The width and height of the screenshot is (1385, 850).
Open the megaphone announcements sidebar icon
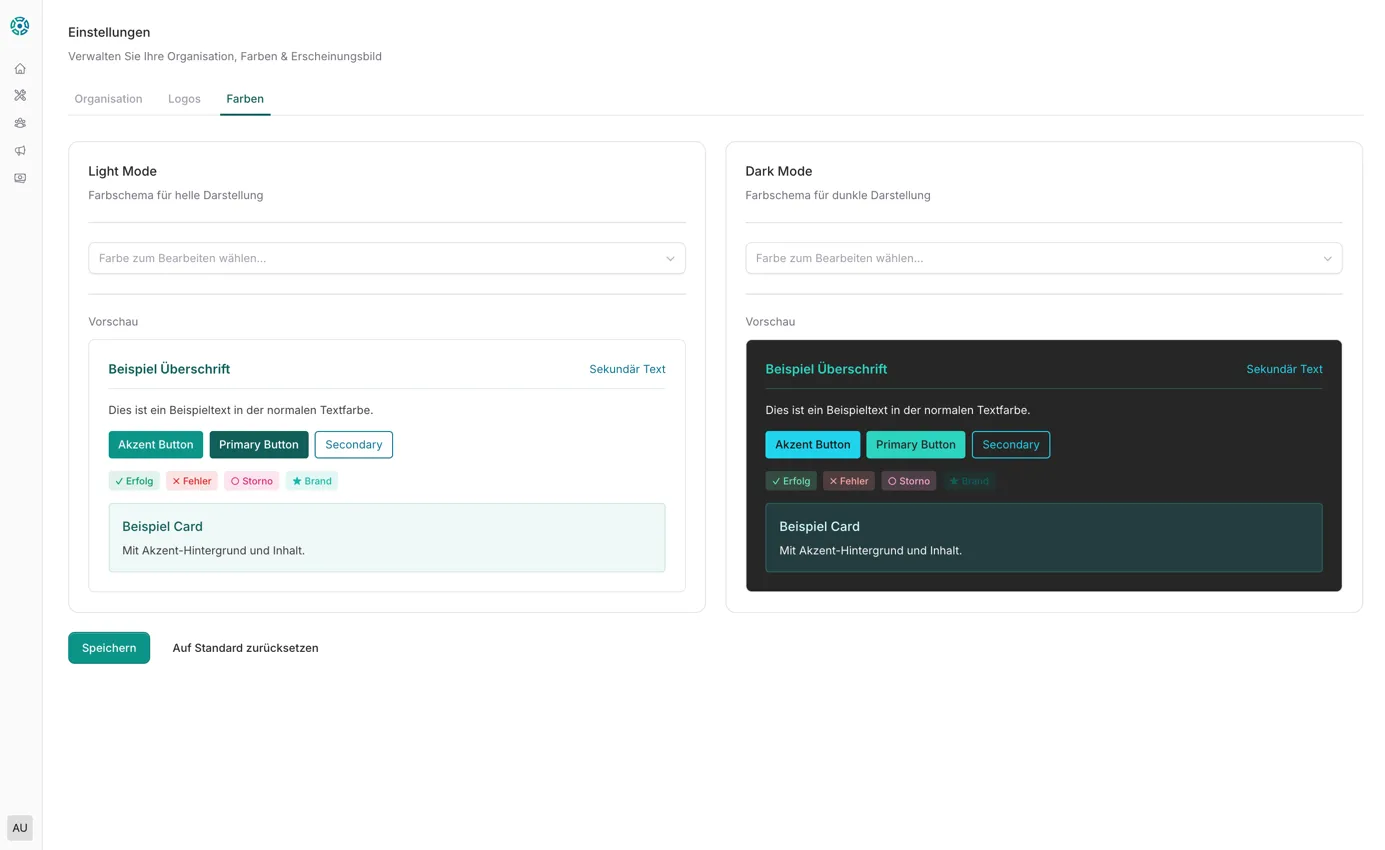pos(20,151)
